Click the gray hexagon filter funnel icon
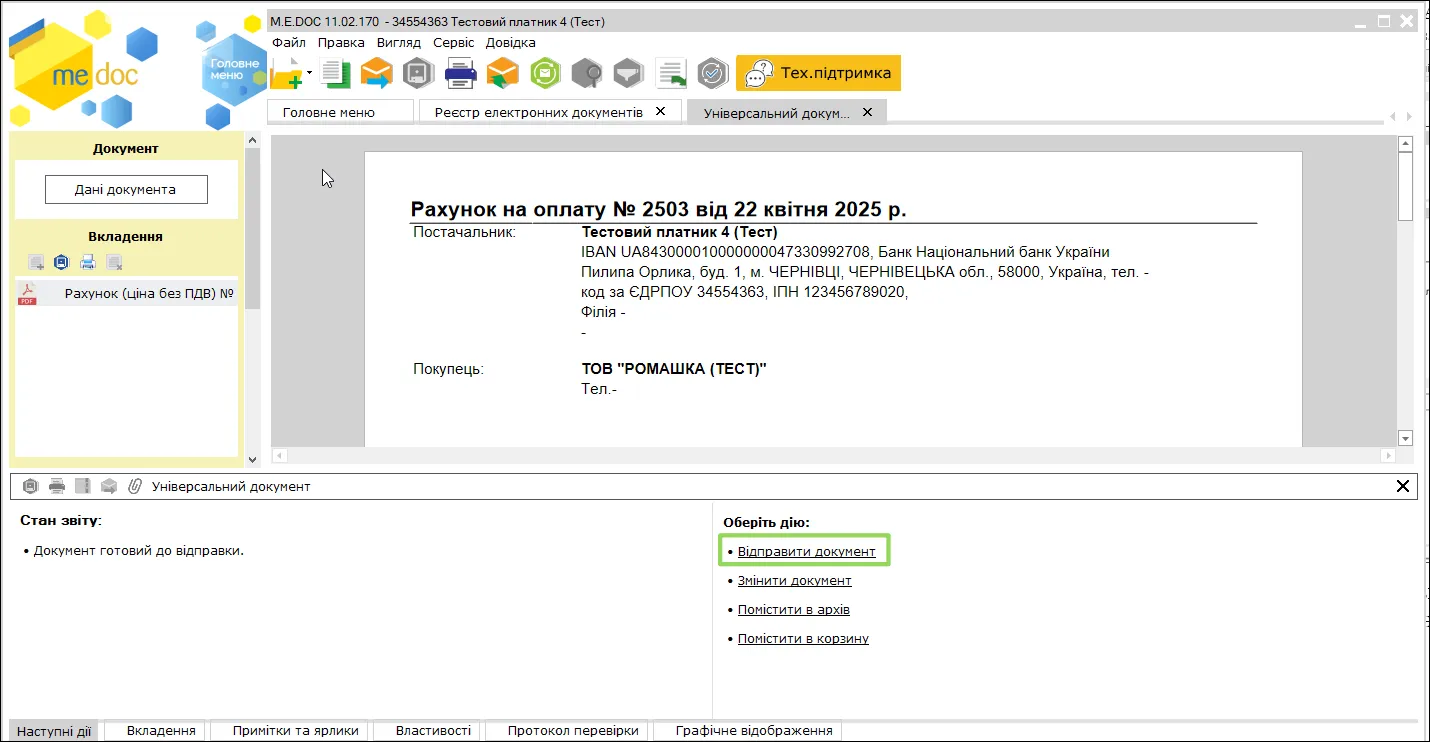This screenshot has width=1430, height=742. click(x=628, y=73)
